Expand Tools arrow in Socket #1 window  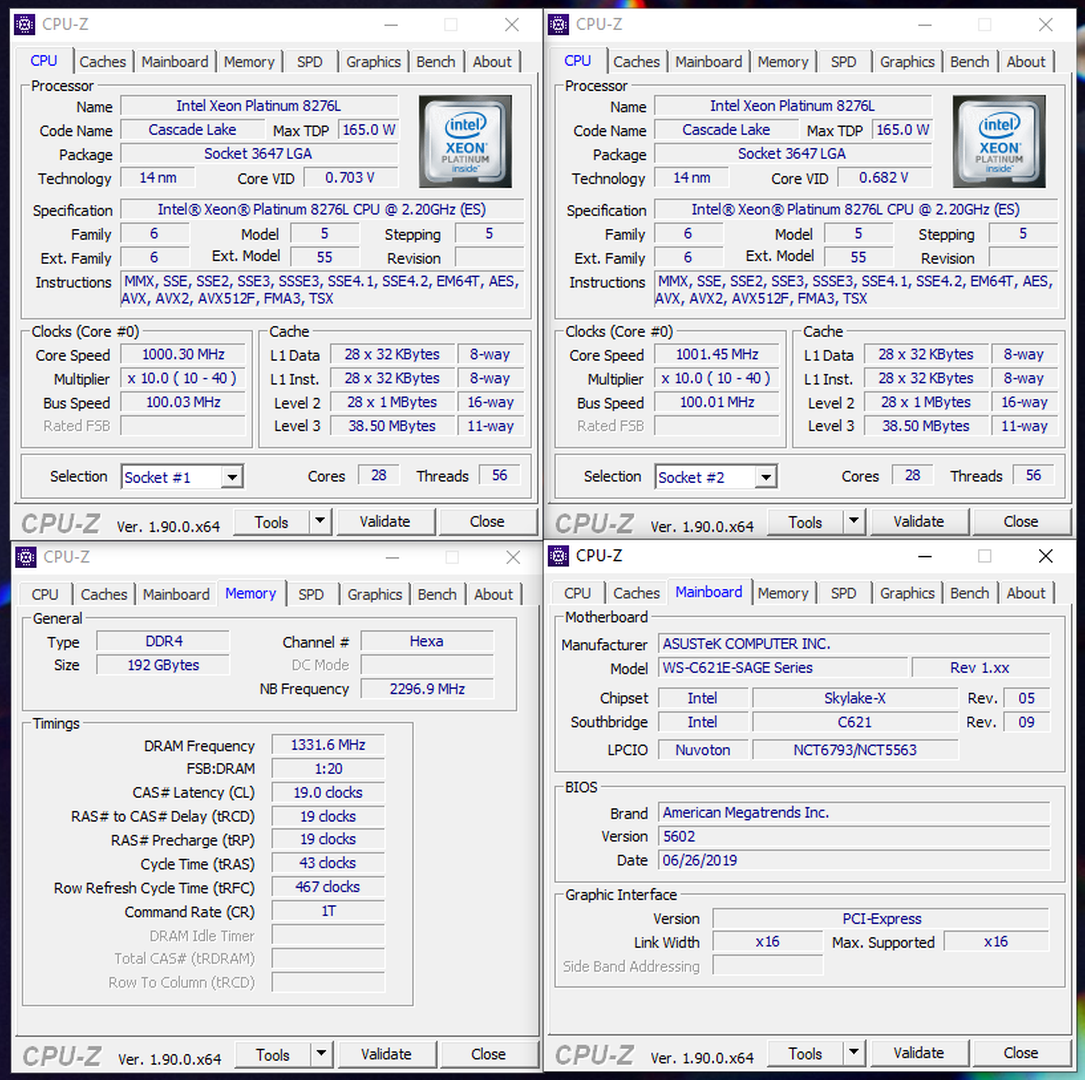pyautogui.click(x=320, y=521)
